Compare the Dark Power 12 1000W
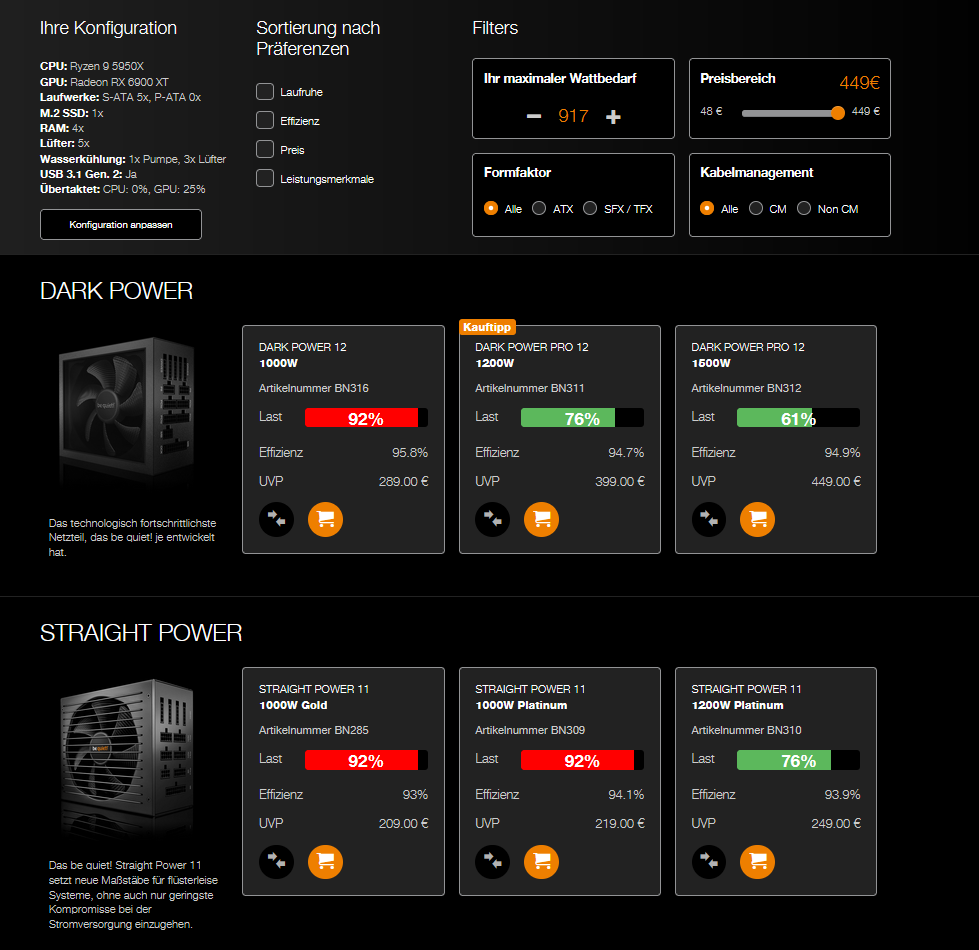The height and width of the screenshot is (950, 979). pos(277,519)
